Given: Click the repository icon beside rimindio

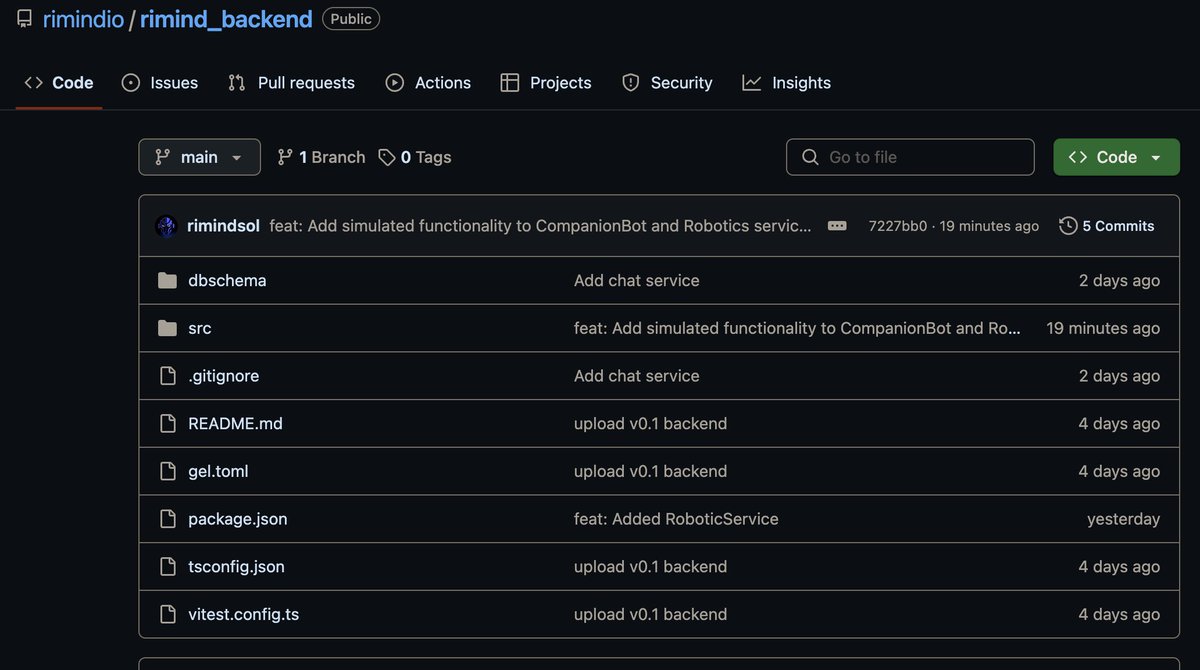Looking at the screenshot, I should (24, 19).
